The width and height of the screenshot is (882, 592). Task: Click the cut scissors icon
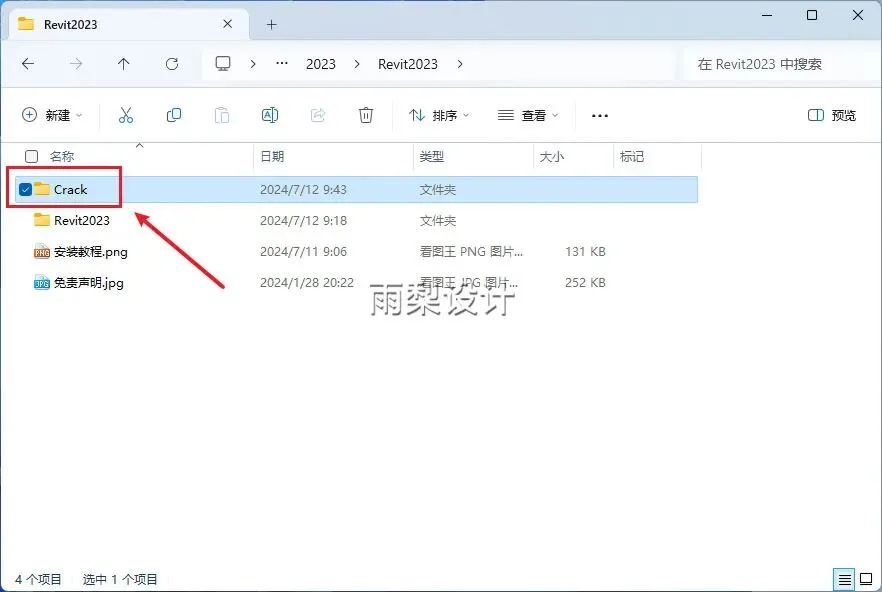click(x=126, y=115)
